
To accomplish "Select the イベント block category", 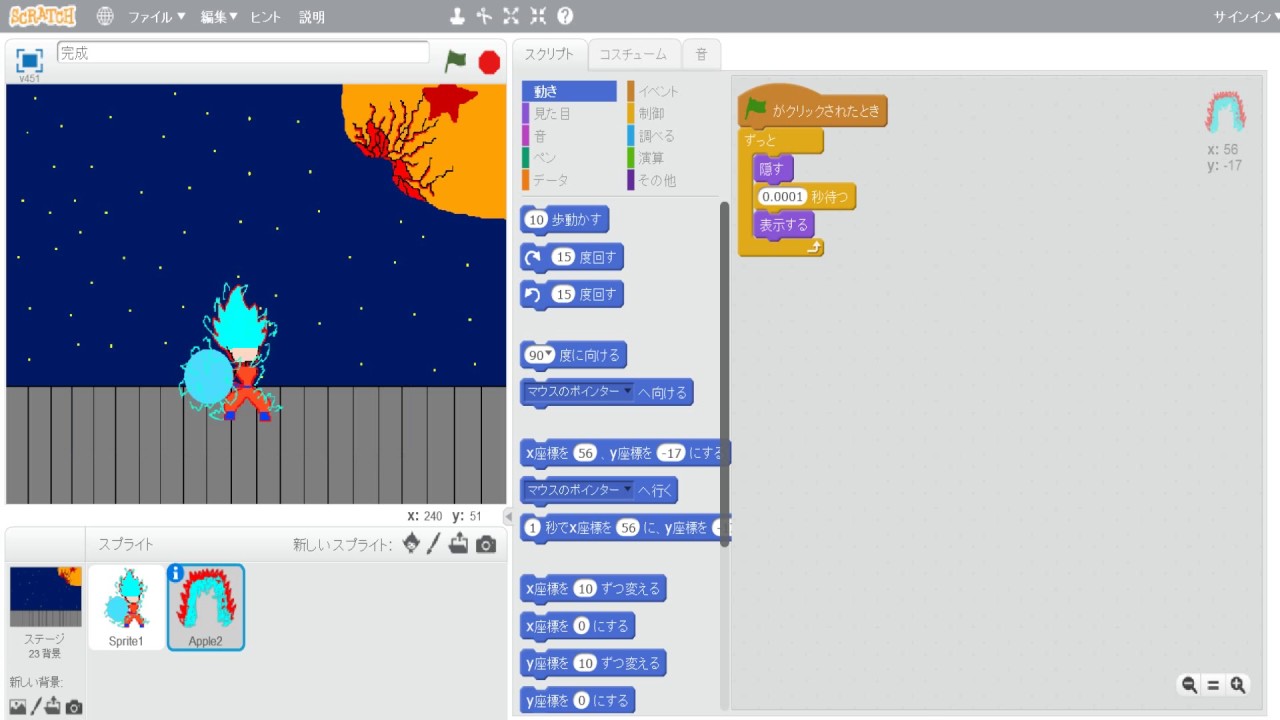I will point(673,91).
